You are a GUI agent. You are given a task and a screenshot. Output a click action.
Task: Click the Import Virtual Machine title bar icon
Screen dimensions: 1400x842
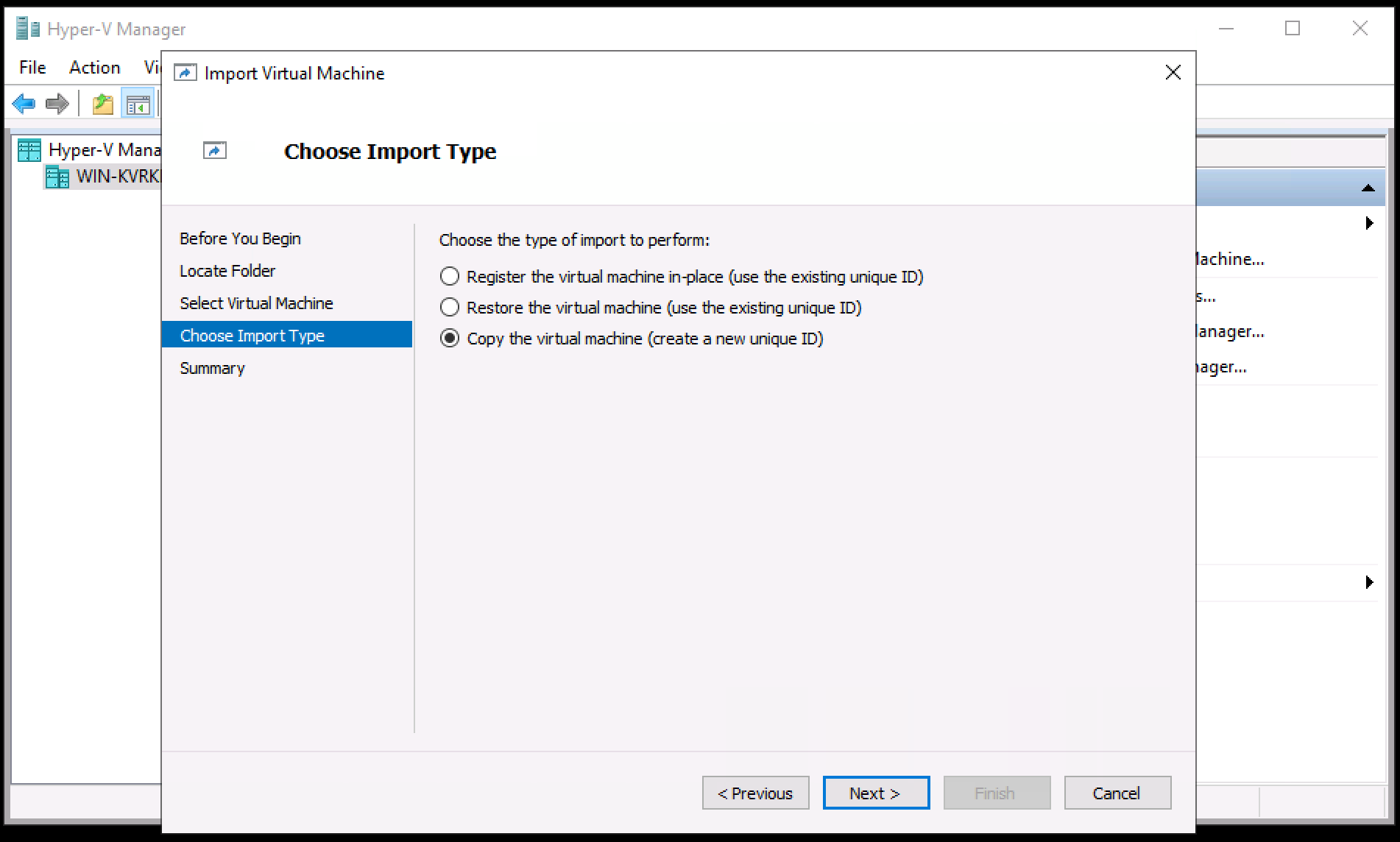click(x=185, y=72)
